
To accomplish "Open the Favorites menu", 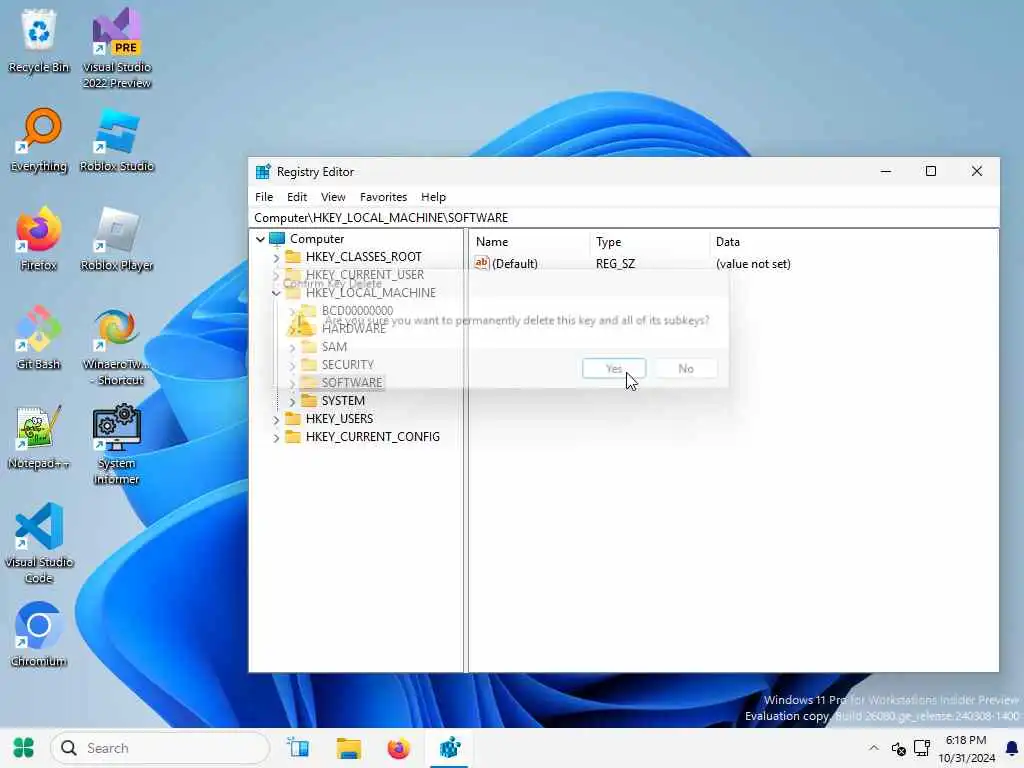I will tap(383, 197).
